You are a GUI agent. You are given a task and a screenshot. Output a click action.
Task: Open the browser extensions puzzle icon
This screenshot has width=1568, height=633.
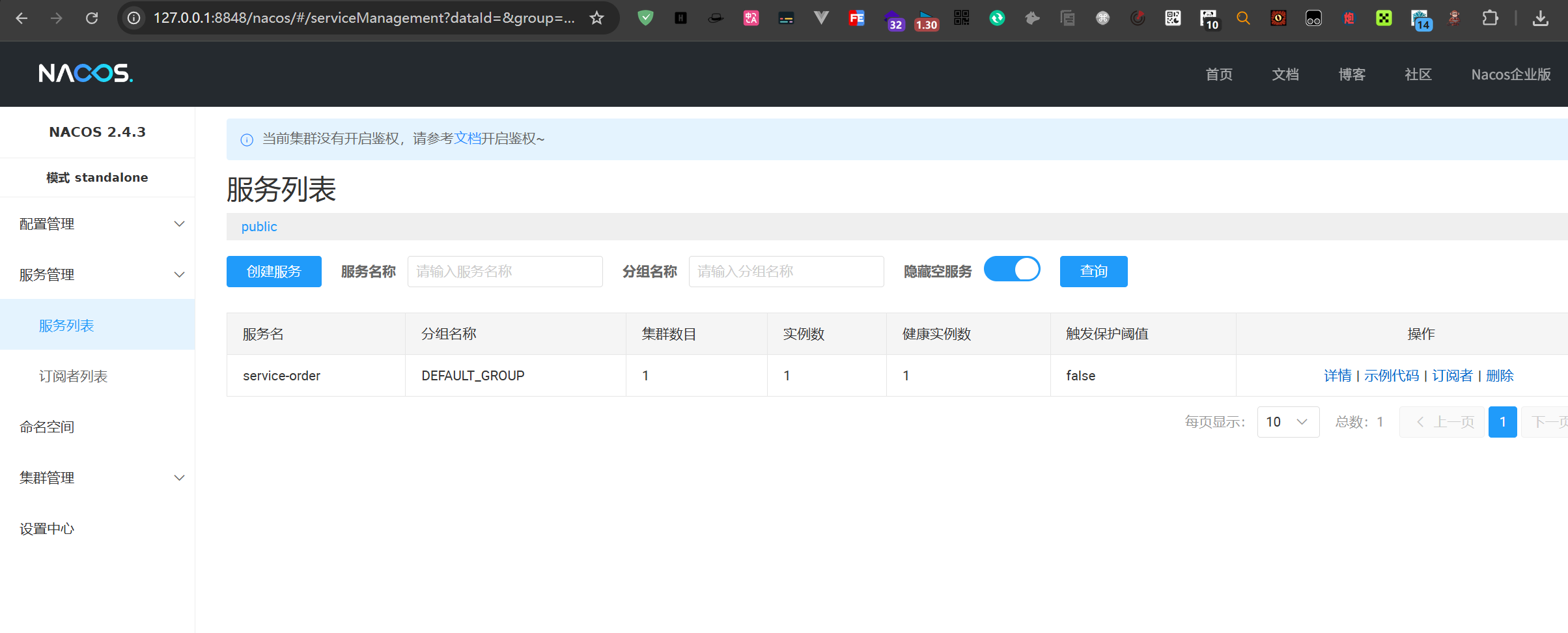click(1490, 18)
